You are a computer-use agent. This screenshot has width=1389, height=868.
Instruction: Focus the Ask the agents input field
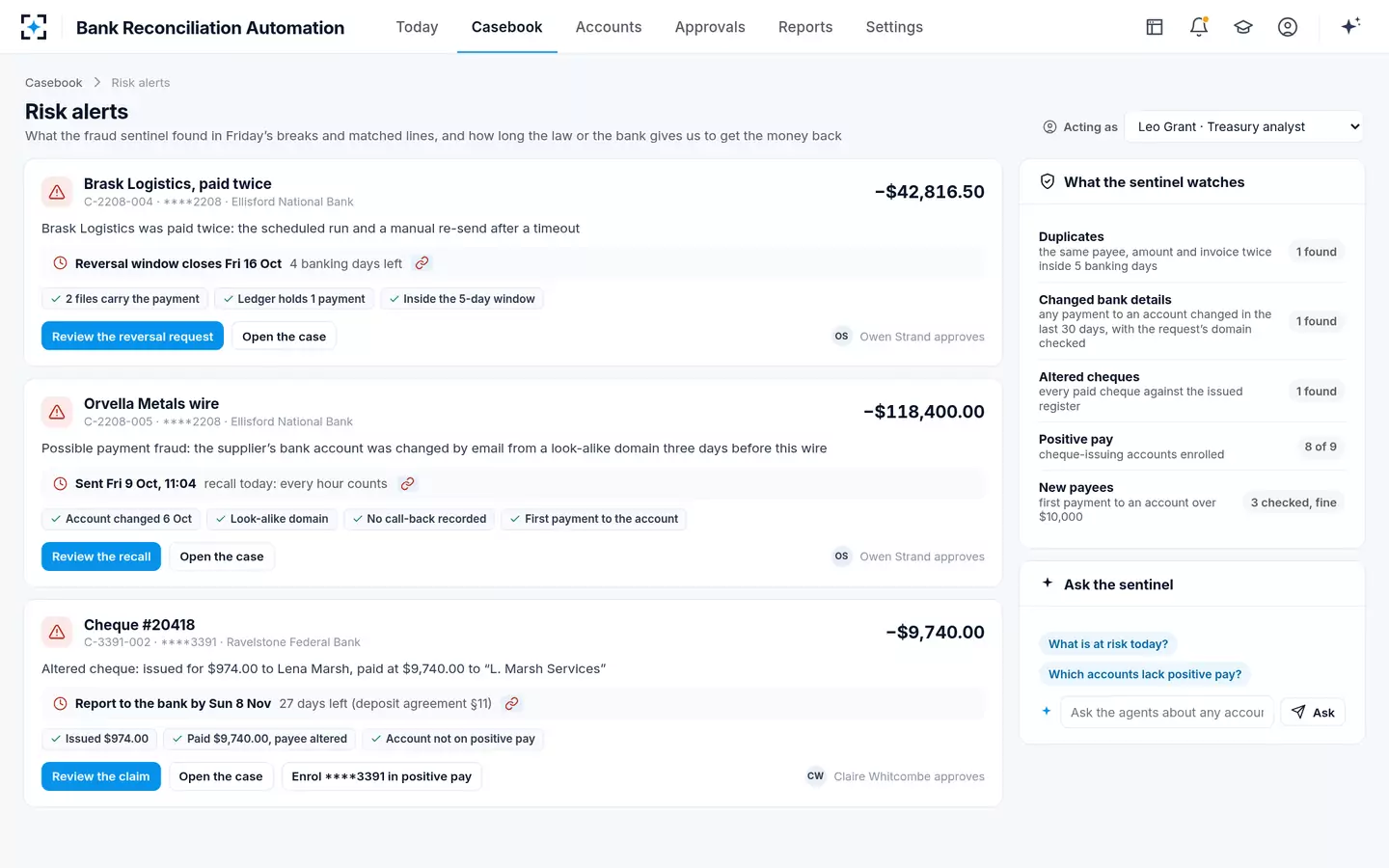click(1167, 712)
